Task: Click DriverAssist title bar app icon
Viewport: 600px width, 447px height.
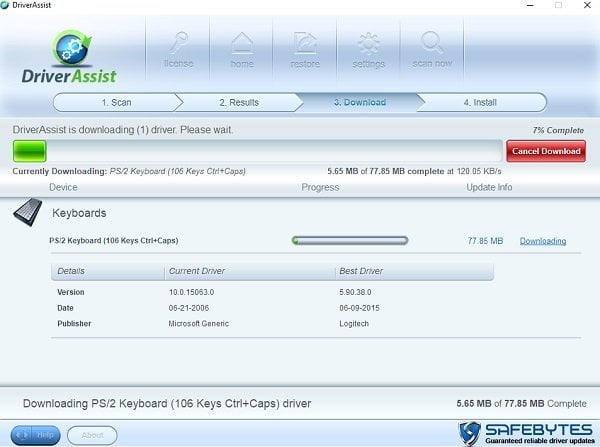Action: [5, 5]
